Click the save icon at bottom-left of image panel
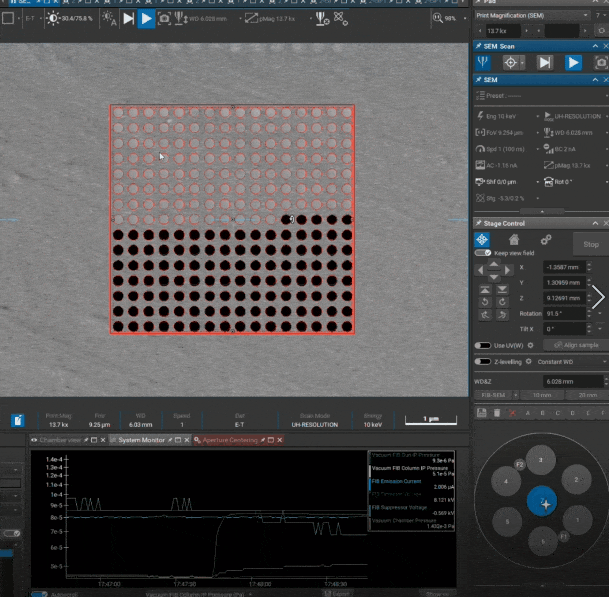Image resolution: width=609 pixels, height=597 pixels. [x=18, y=421]
